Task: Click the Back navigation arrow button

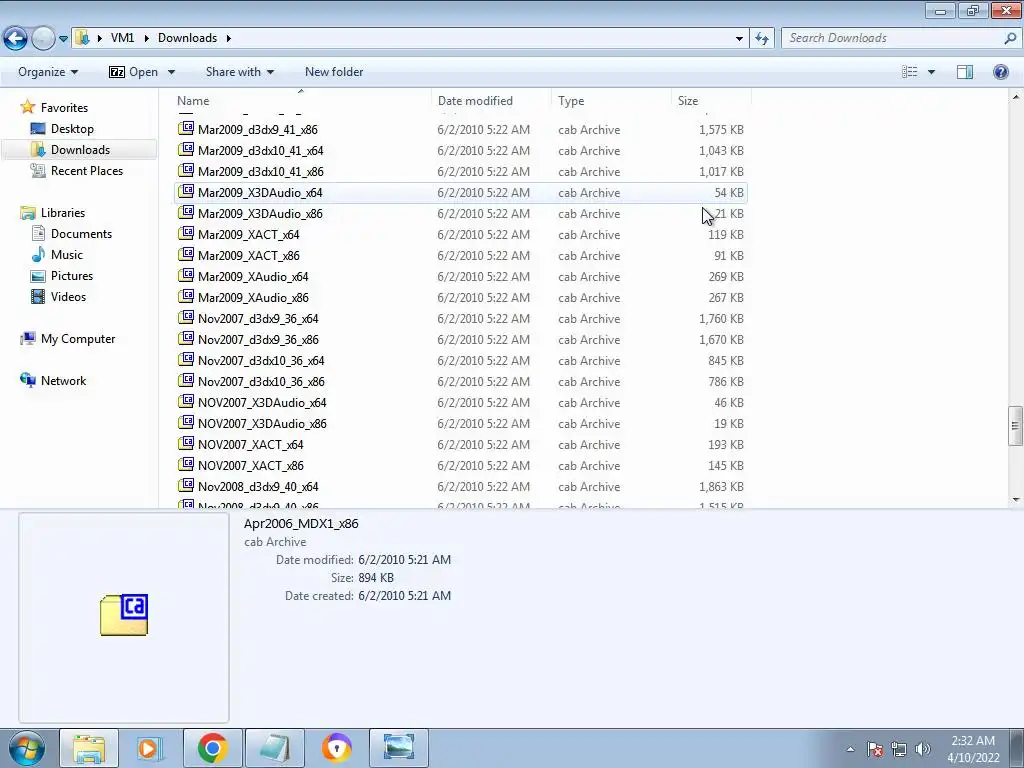Action: 16,39
